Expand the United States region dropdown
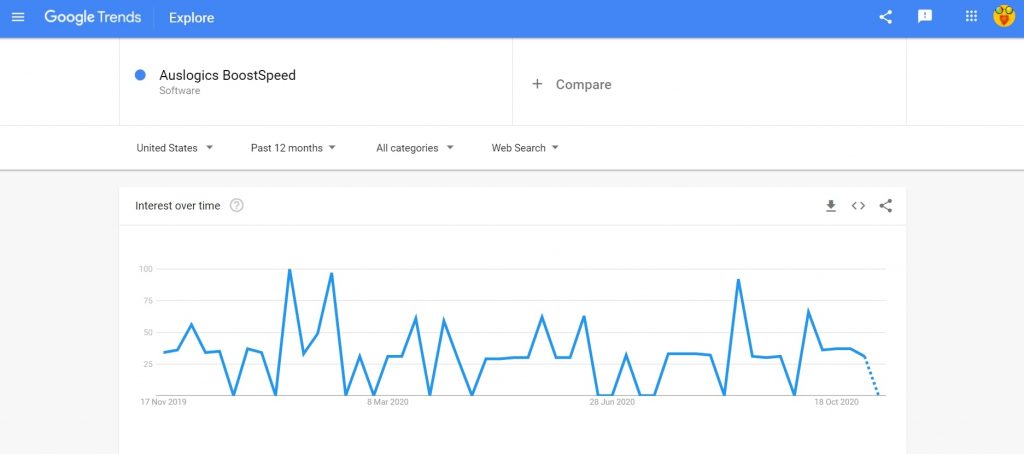Image resolution: width=1024 pixels, height=454 pixels. click(174, 148)
